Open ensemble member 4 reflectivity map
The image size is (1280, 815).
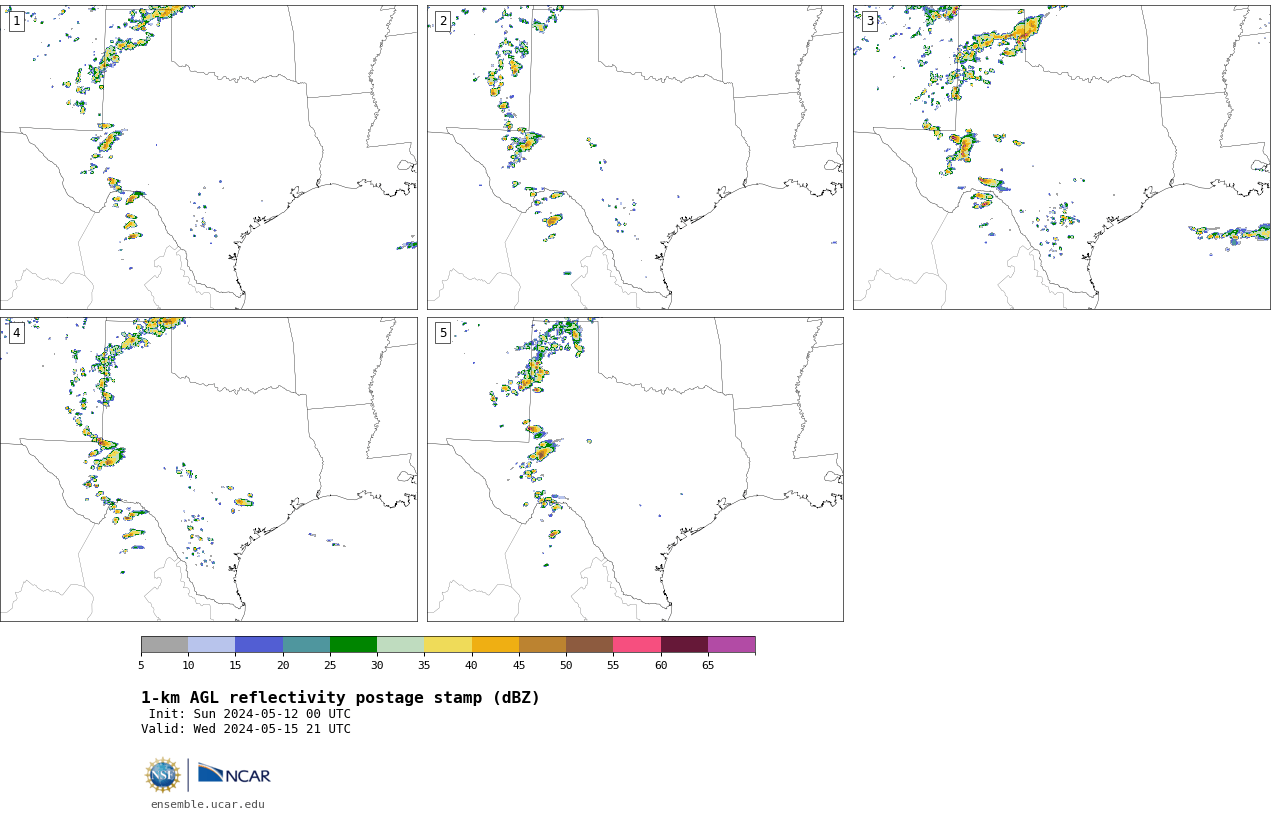208,469
